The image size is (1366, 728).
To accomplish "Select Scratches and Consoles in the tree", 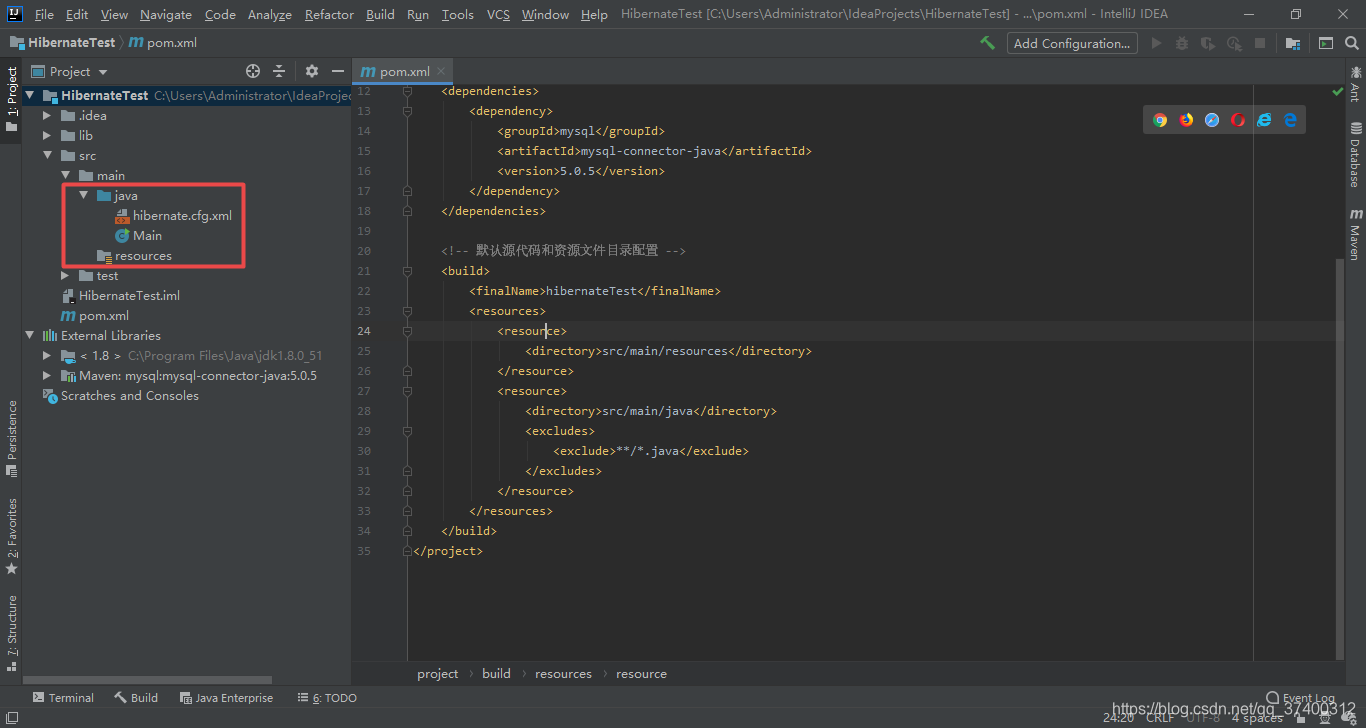I will click(x=120, y=396).
